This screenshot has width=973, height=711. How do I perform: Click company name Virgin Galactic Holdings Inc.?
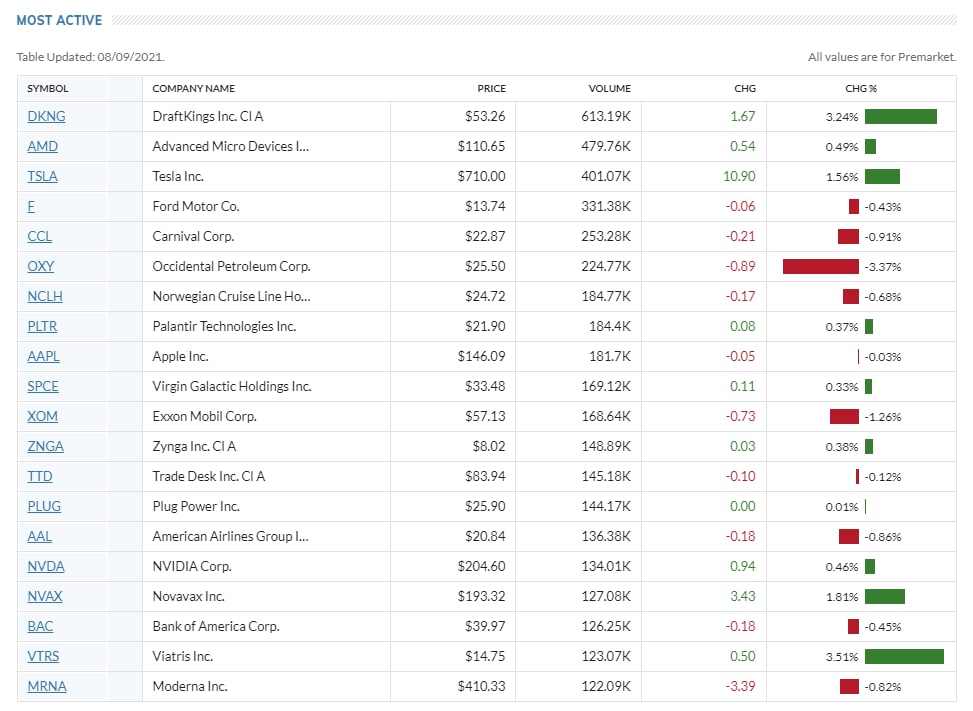coord(232,387)
